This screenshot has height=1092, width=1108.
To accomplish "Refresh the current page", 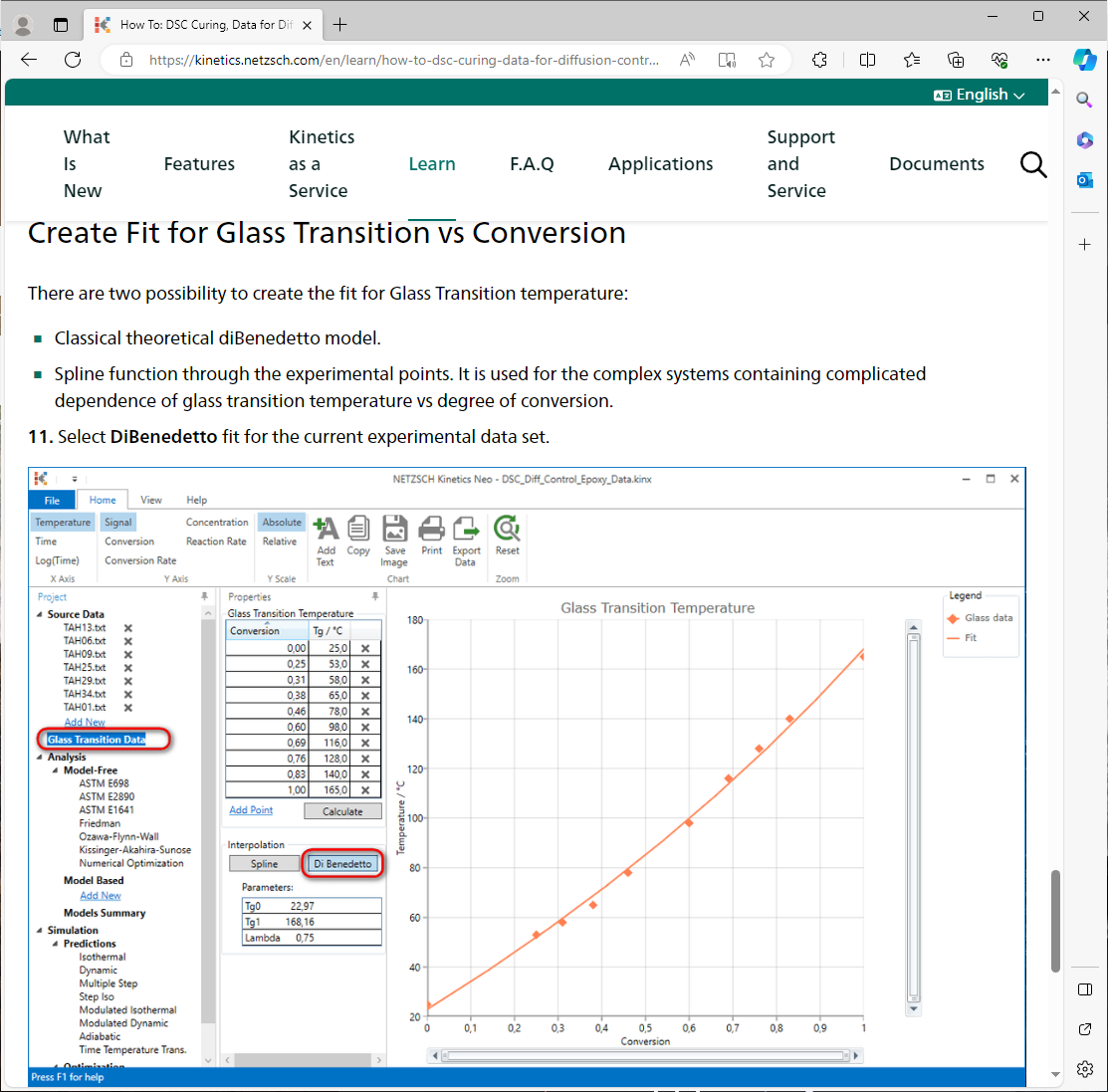I will pos(73,60).
